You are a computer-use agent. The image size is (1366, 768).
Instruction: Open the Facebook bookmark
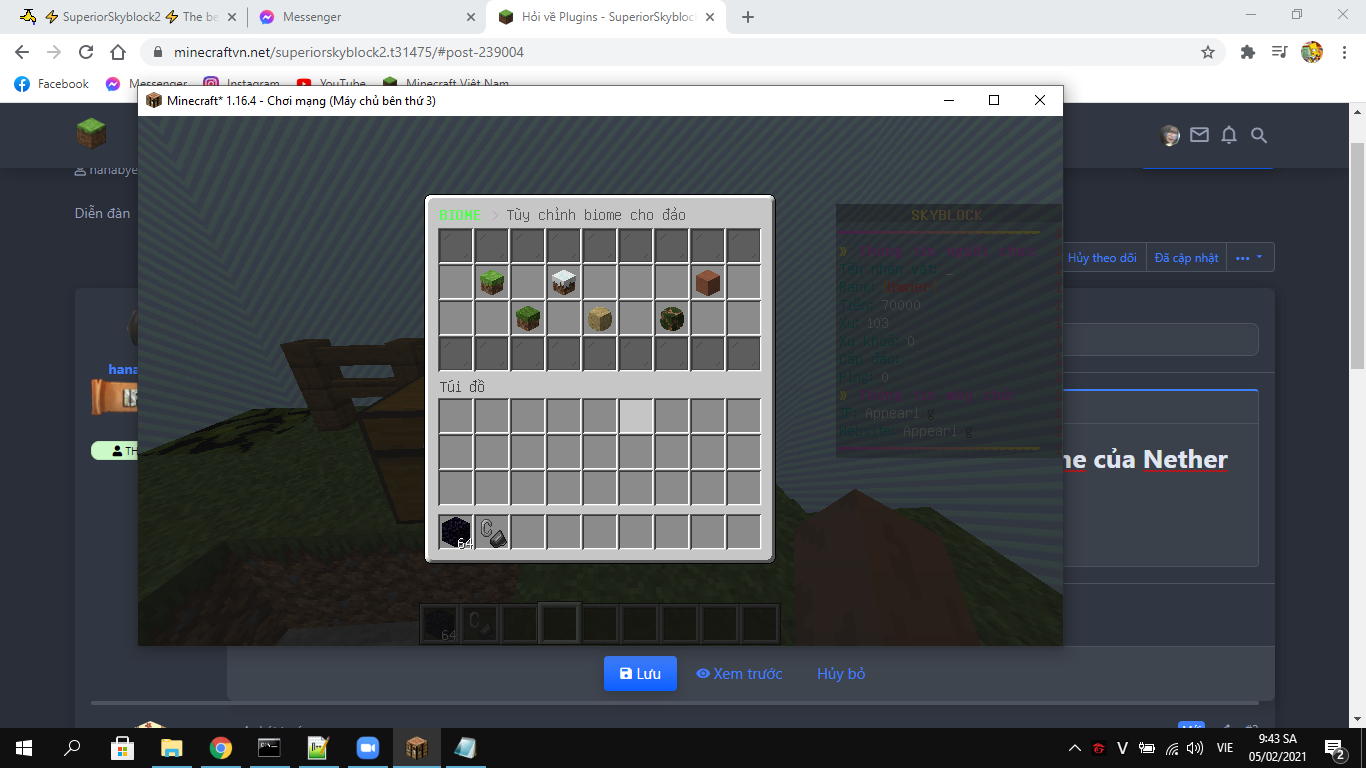pos(51,84)
